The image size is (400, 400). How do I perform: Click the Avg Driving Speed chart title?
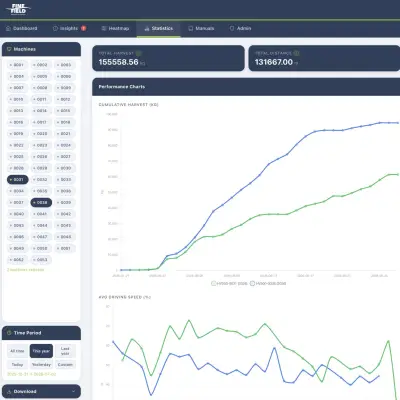coord(125,297)
